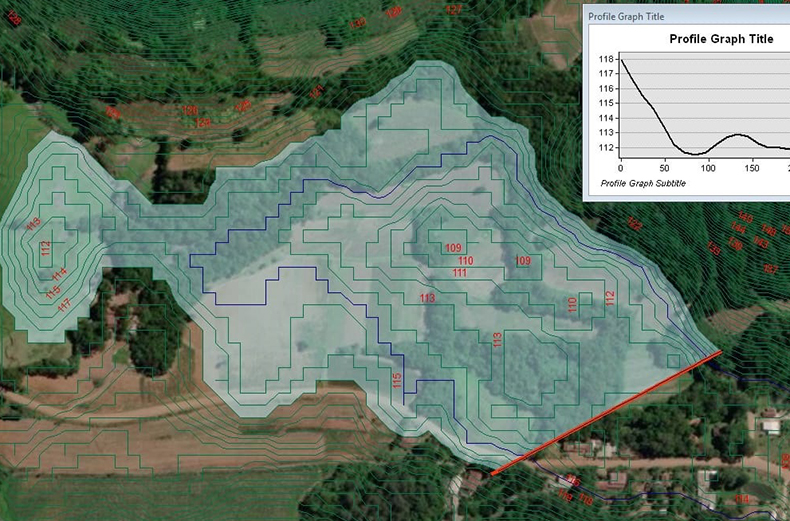Click the 111 contour label on the map

pos(461,273)
